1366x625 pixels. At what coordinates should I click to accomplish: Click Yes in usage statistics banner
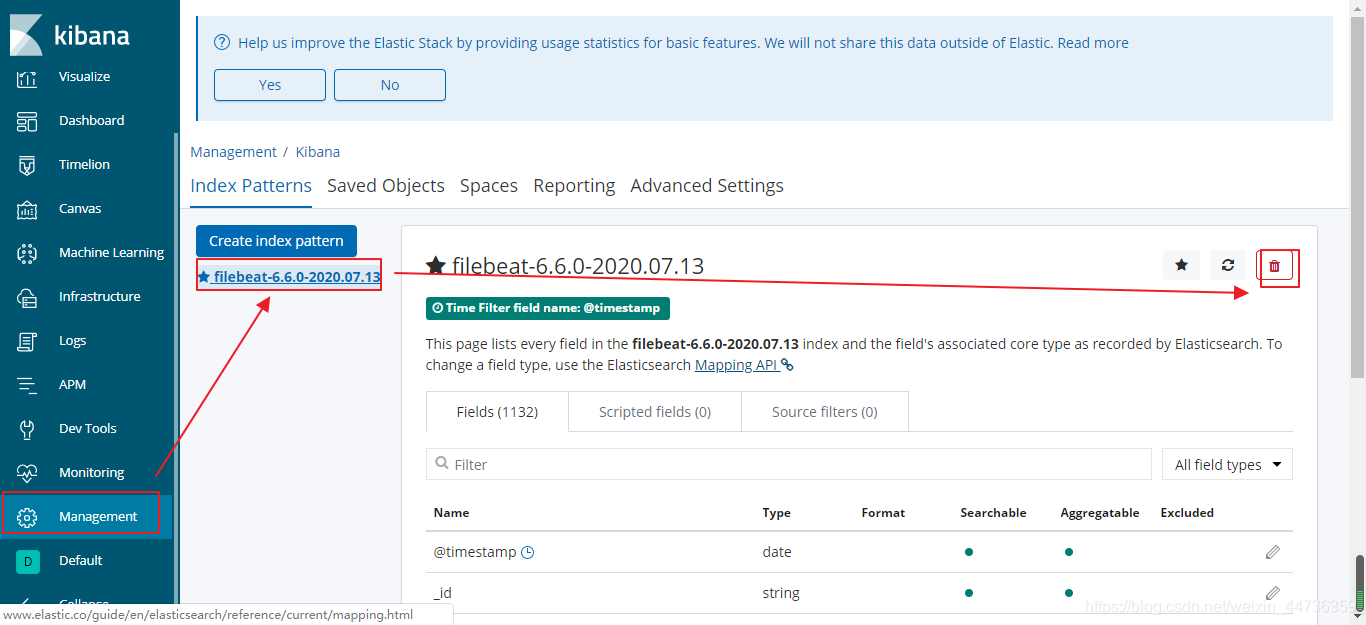[x=270, y=85]
